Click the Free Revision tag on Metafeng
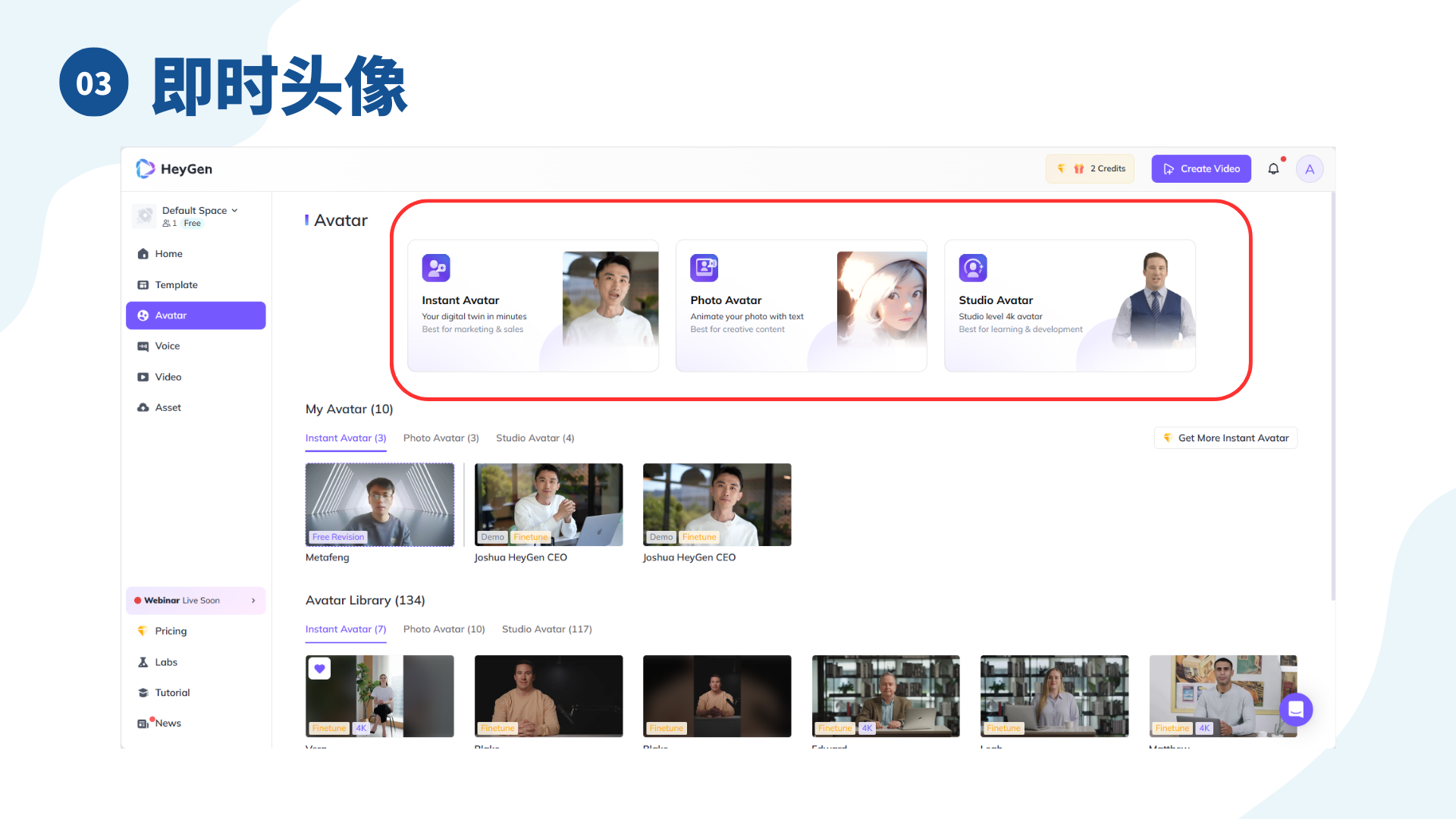 pyautogui.click(x=338, y=537)
